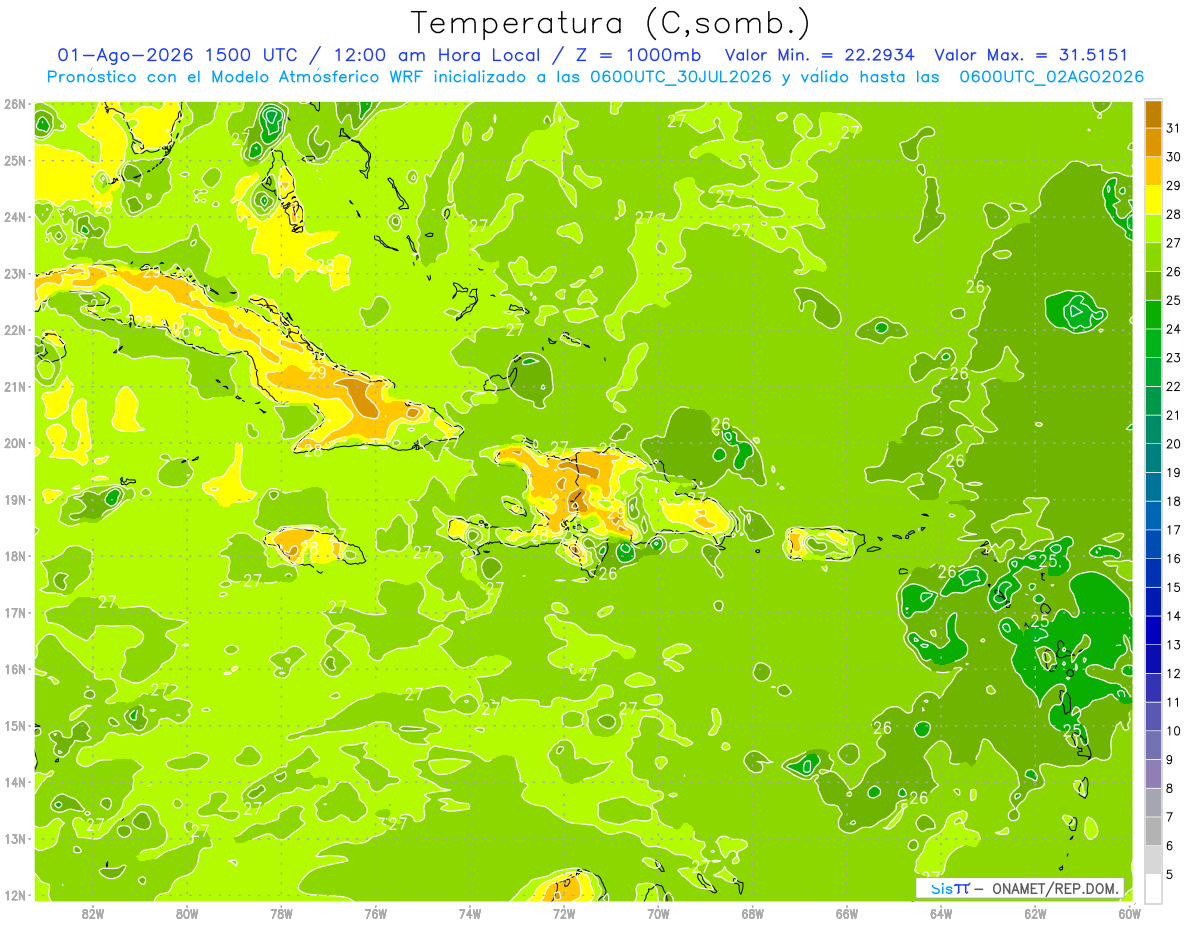Select "Valor Max. = 31.5151" in header
The height and width of the screenshot is (927, 1200).
[1031, 55]
